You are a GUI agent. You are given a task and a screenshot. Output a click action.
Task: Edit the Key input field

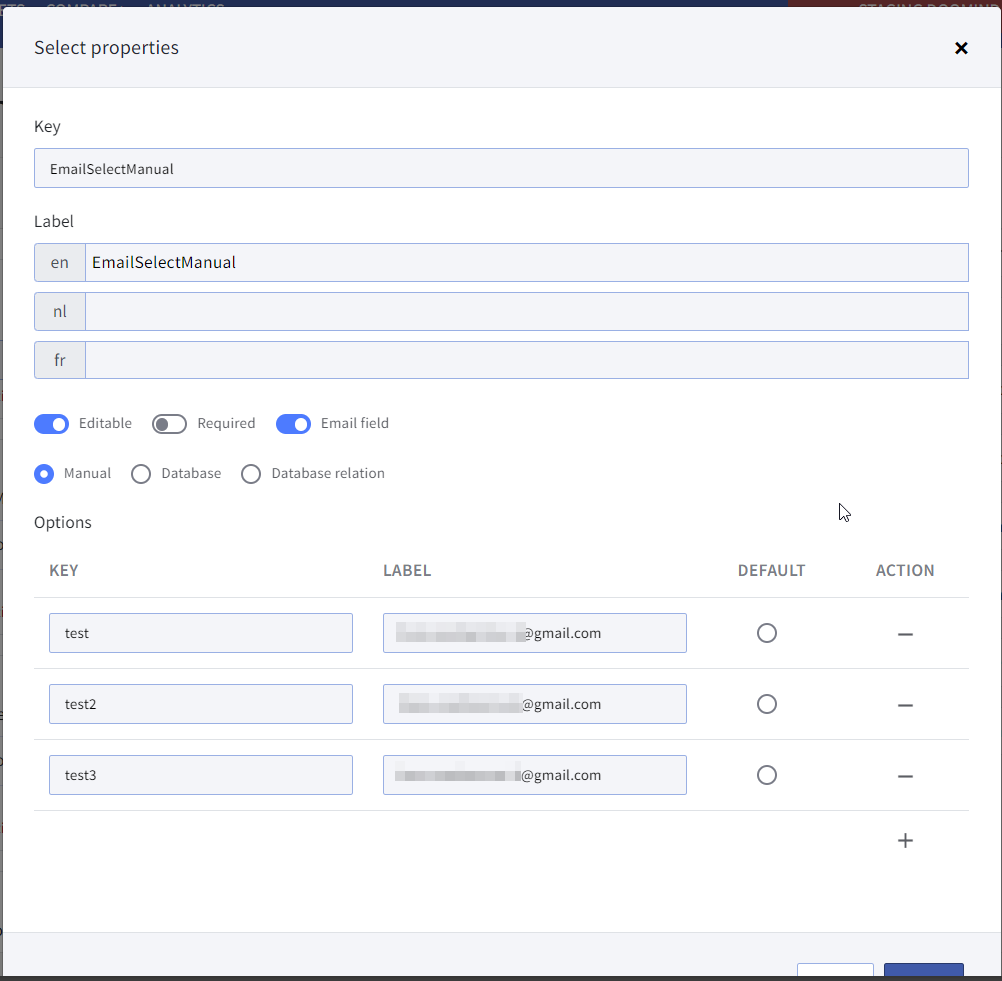click(501, 168)
